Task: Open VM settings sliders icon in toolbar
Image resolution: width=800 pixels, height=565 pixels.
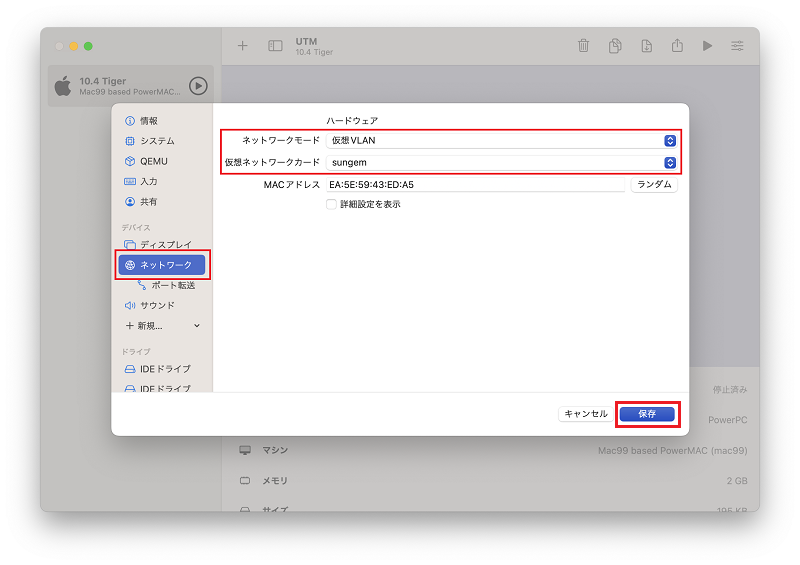Action: 737,46
